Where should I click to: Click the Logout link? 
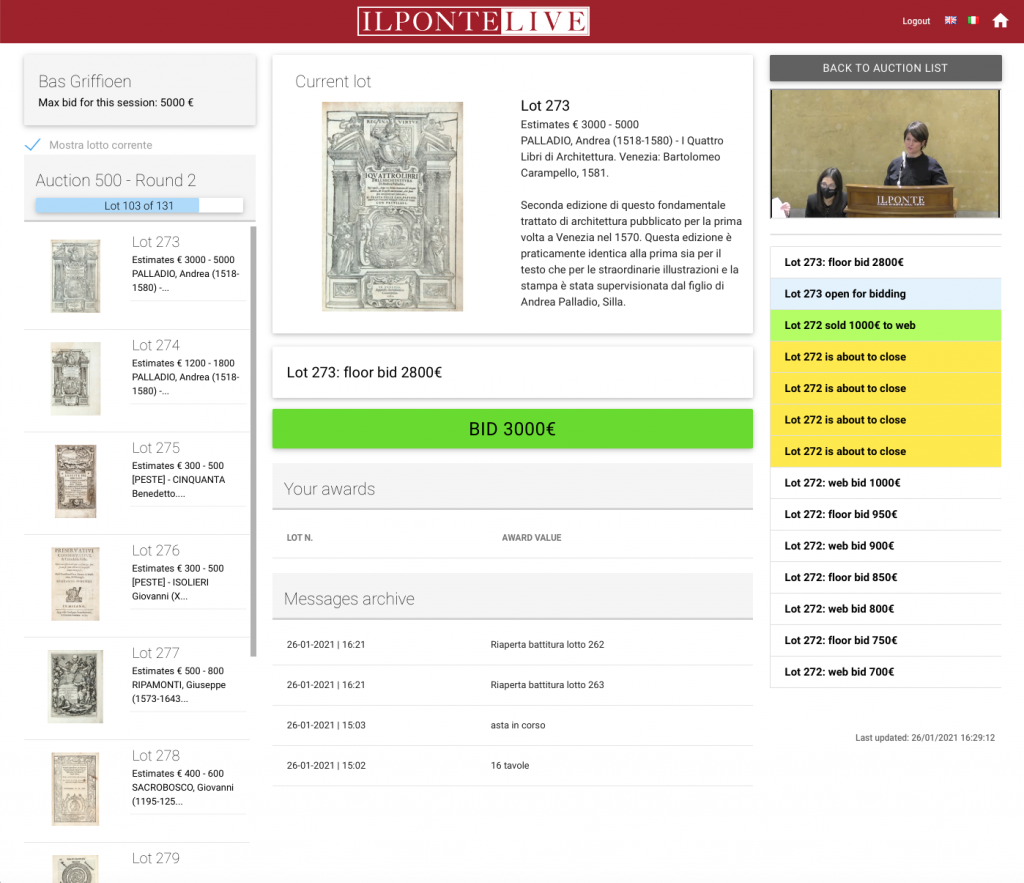click(x=916, y=21)
